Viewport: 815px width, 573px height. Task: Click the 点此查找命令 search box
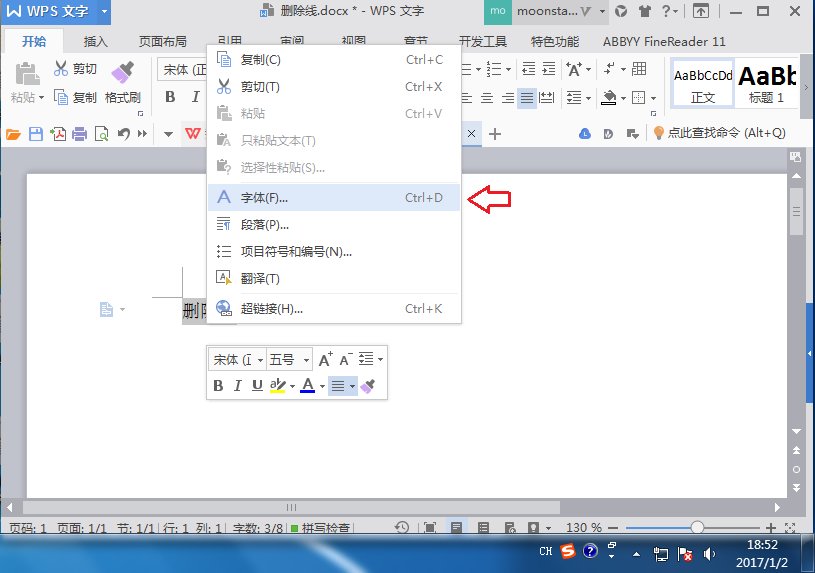coord(720,134)
